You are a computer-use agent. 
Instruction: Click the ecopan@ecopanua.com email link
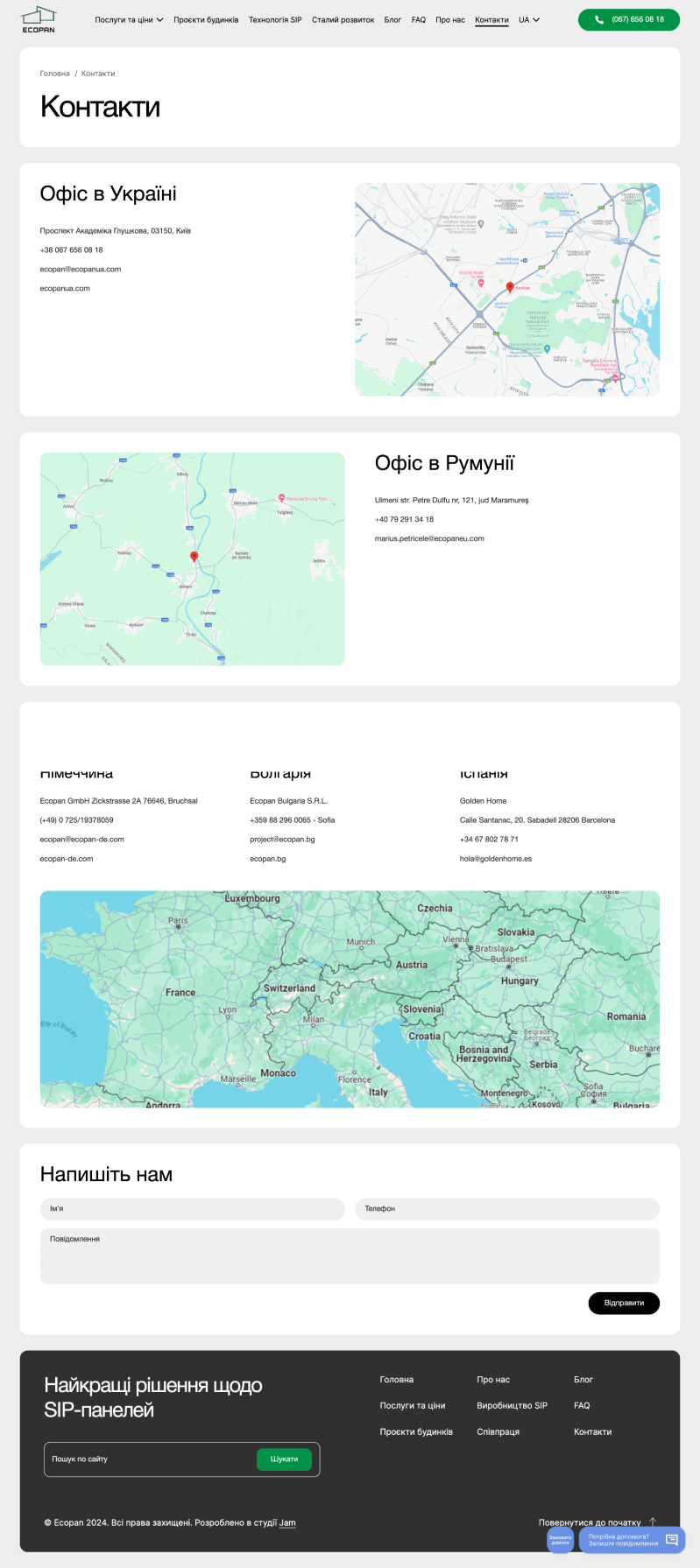click(81, 270)
